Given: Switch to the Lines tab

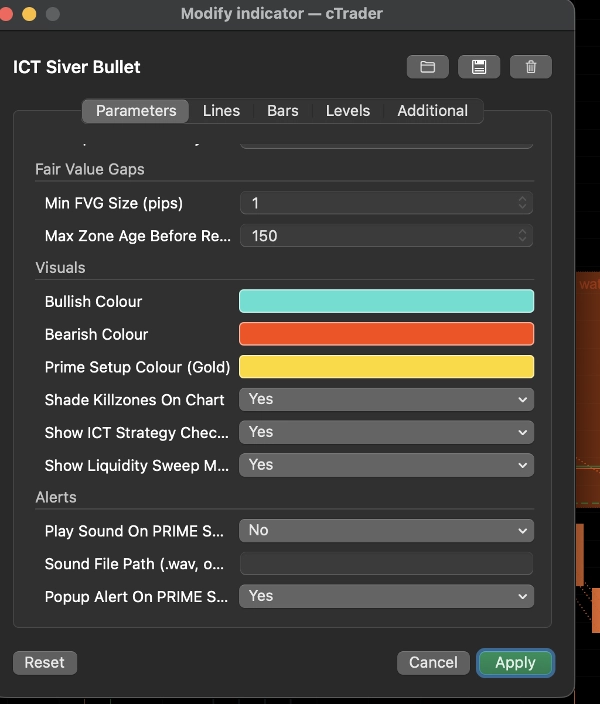Looking at the screenshot, I should [221, 111].
